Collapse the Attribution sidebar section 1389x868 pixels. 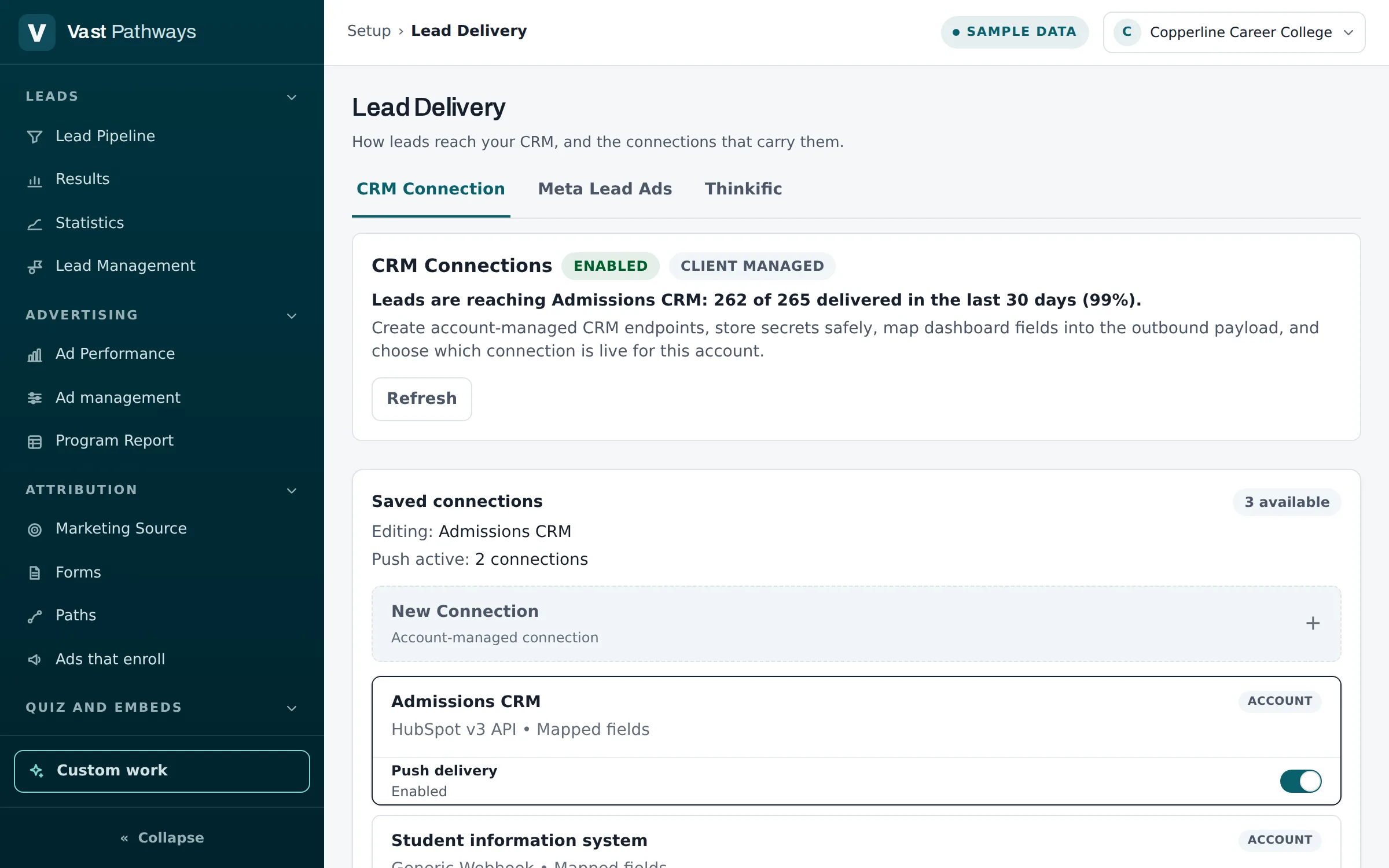pos(292,491)
